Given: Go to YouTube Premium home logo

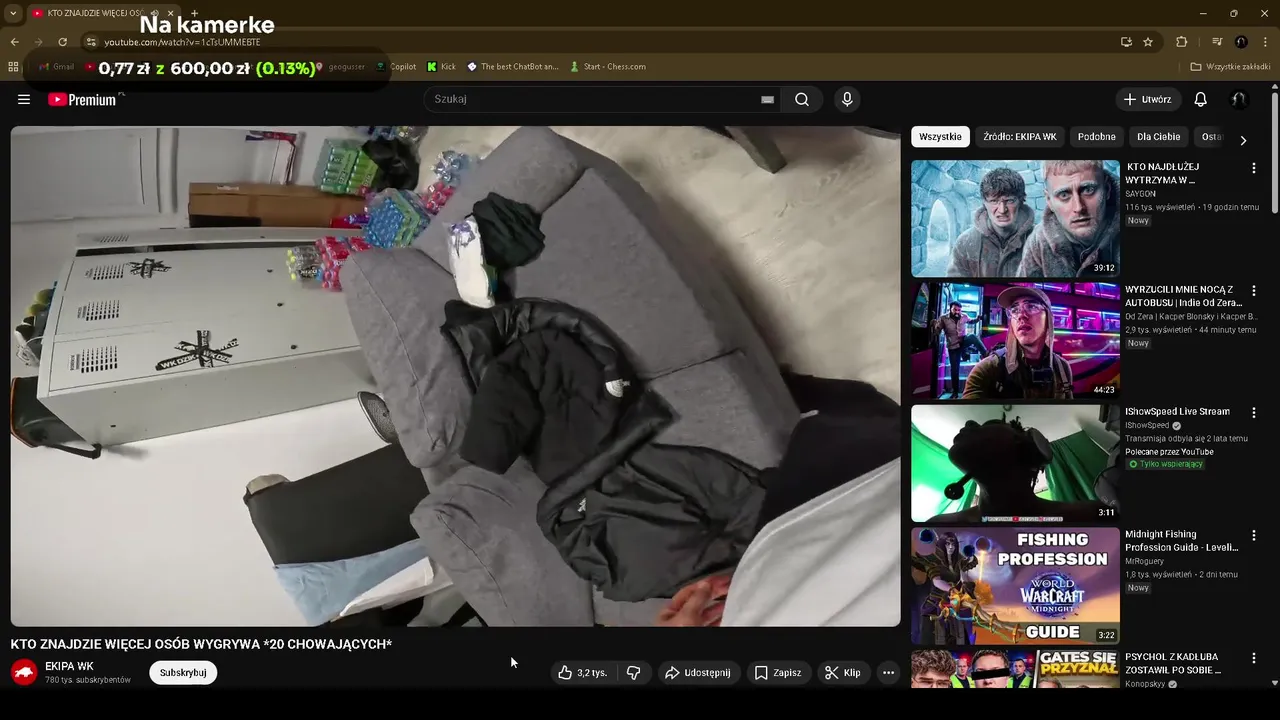Looking at the screenshot, I should (x=82, y=99).
